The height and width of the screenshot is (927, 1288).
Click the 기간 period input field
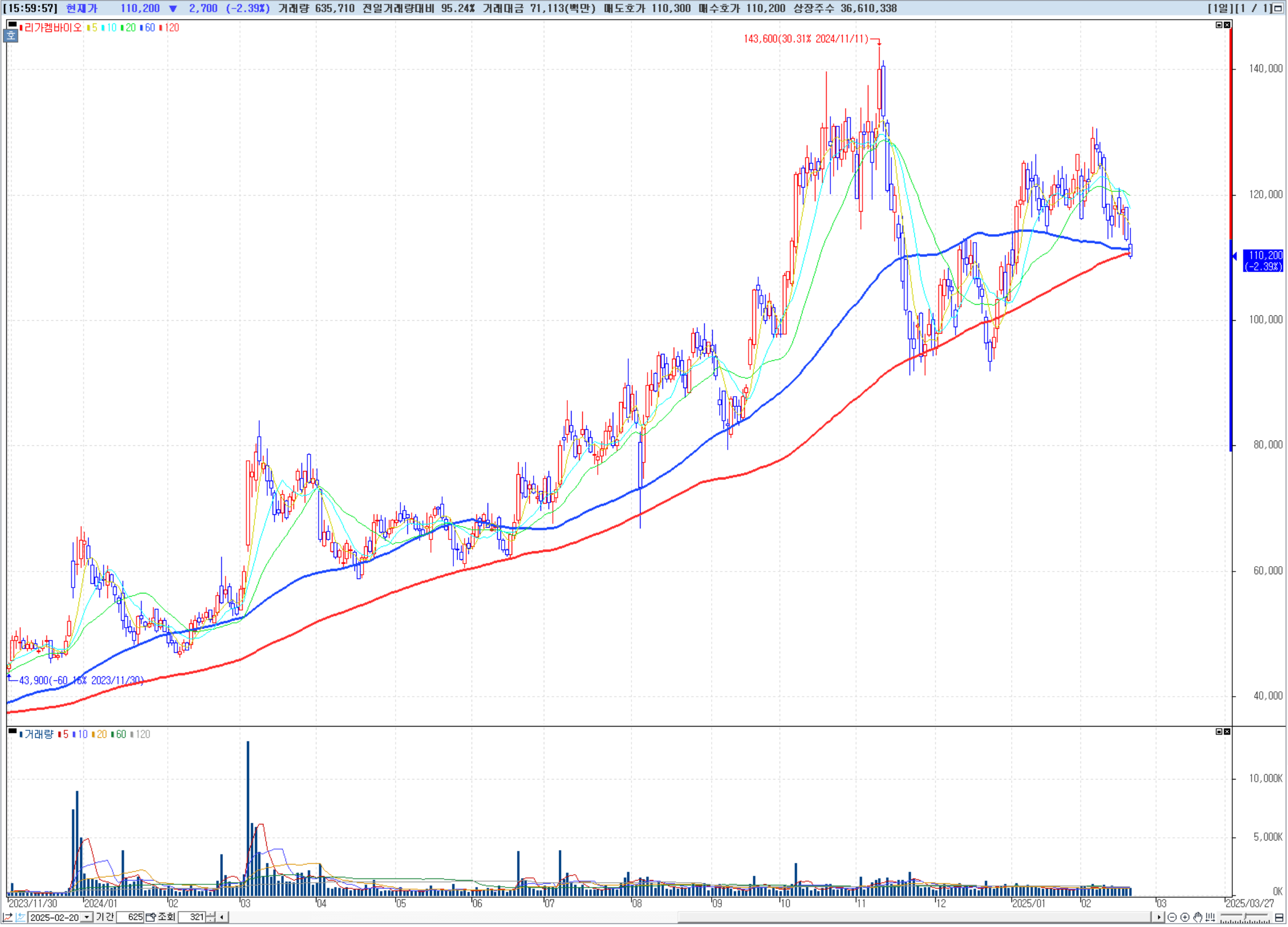pos(130,917)
